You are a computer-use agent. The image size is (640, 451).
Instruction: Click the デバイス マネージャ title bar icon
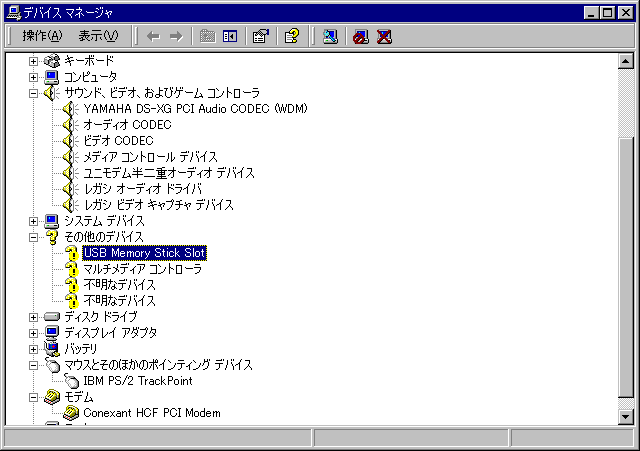[x=13, y=13]
